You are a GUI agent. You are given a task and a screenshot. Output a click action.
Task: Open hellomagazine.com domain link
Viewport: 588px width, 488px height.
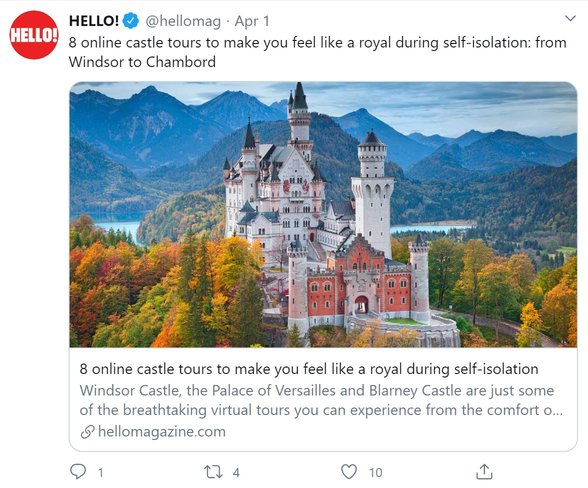click(162, 432)
